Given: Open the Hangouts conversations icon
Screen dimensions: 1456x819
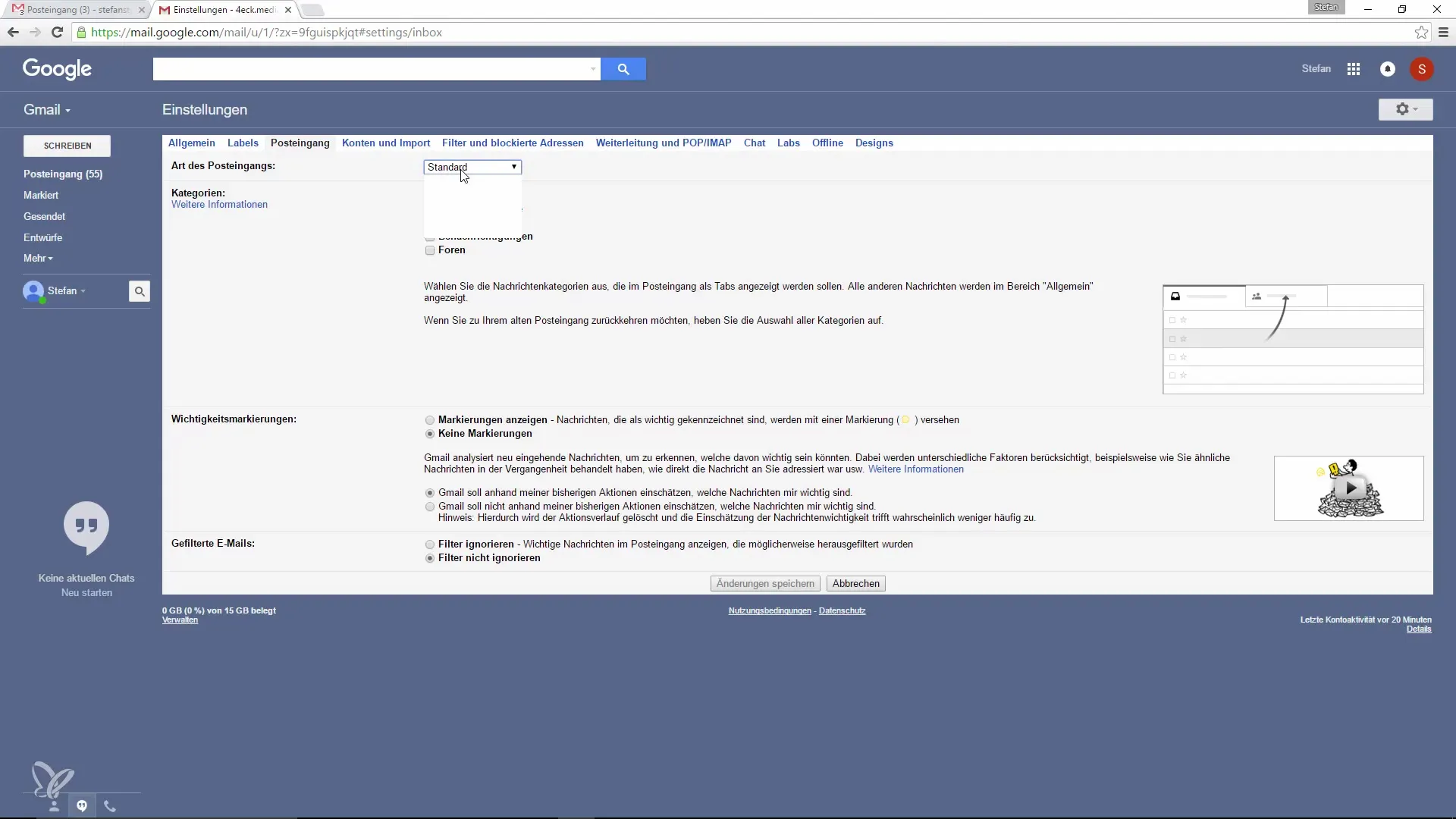Looking at the screenshot, I should tap(82, 806).
